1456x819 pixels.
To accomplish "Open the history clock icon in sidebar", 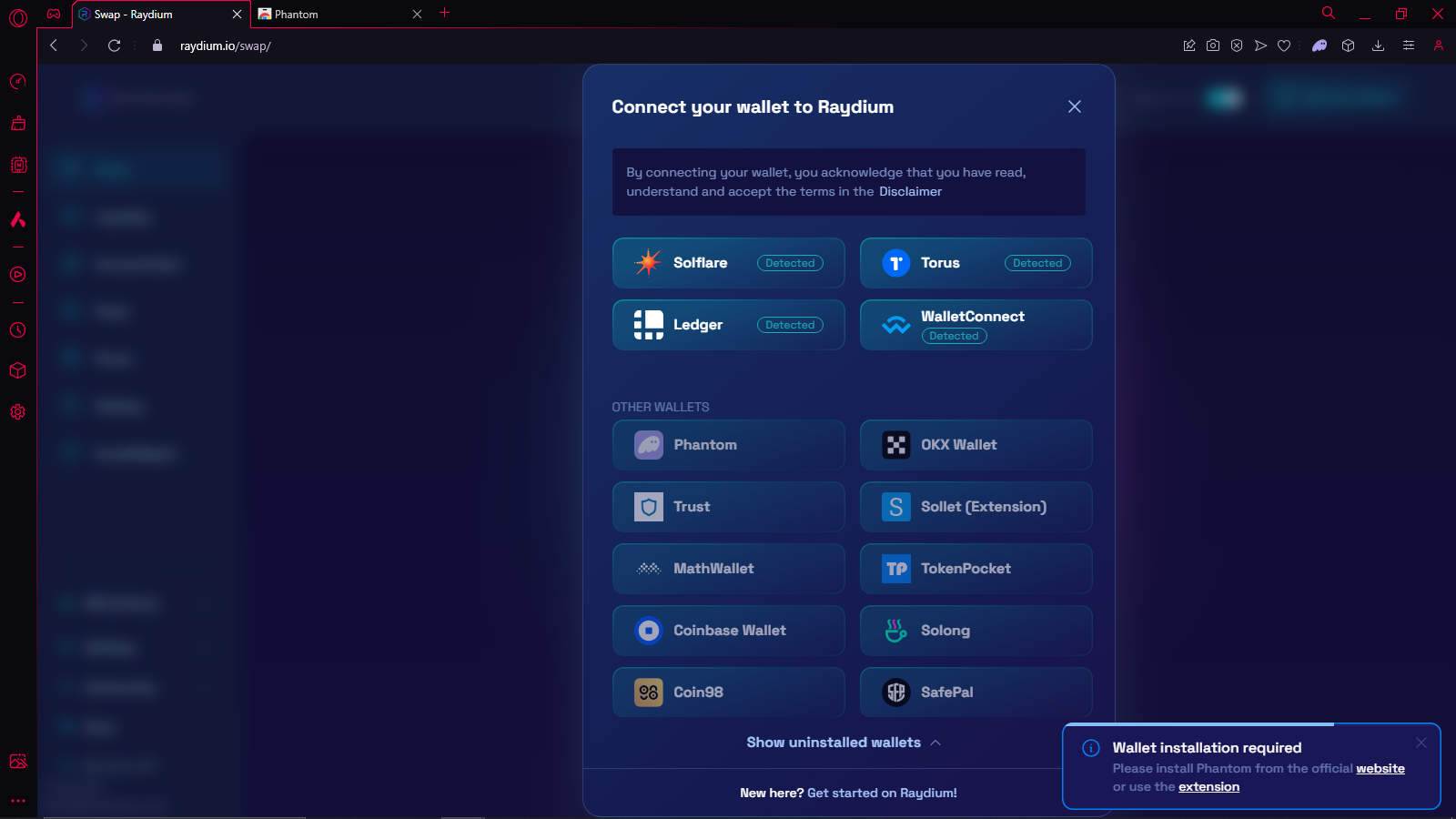I will [x=17, y=330].
